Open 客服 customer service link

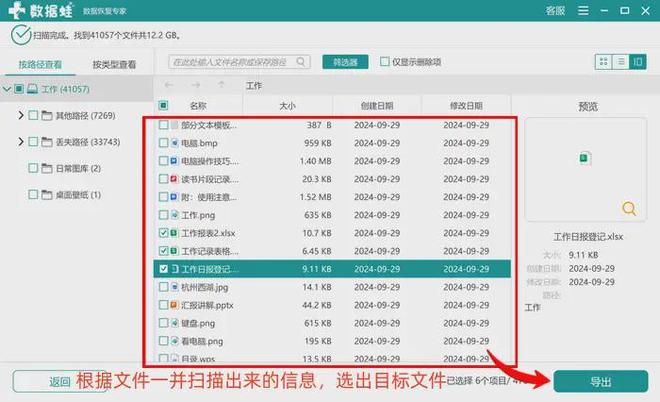(555, 11)
